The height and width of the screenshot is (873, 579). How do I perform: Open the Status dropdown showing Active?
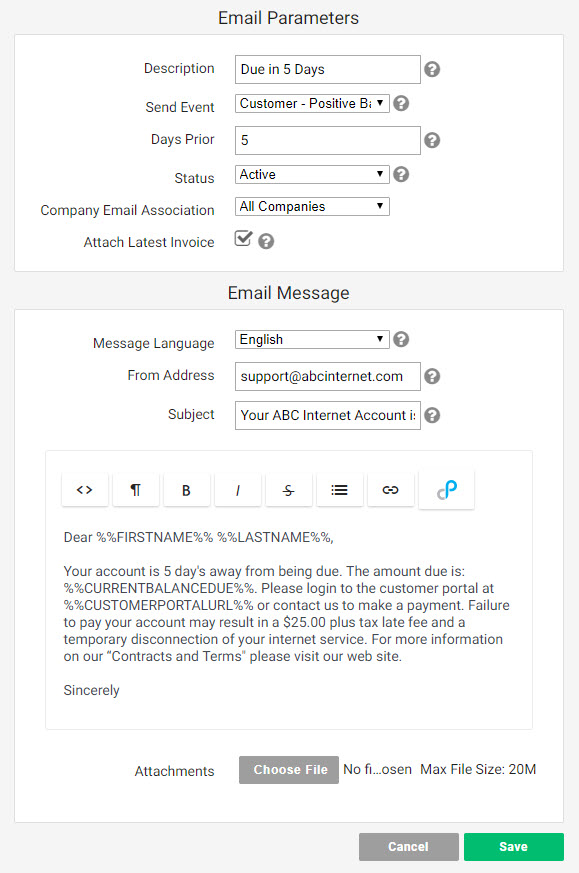[312, 174]
